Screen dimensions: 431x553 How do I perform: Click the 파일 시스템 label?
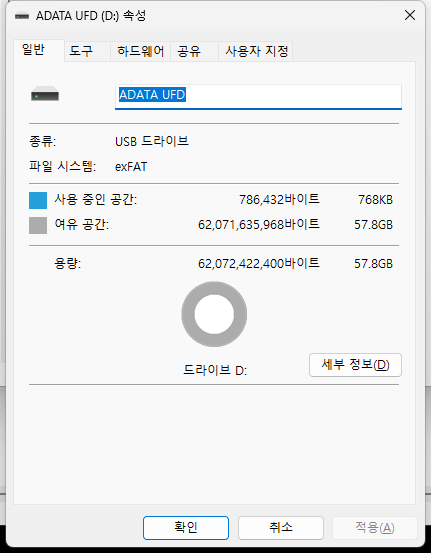62,166
